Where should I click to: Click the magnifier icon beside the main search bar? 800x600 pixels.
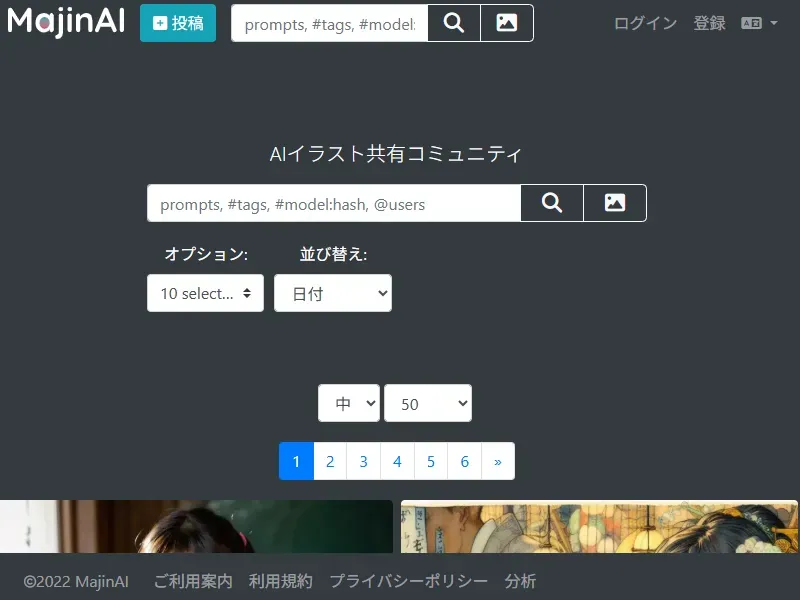tap(551, 203)
